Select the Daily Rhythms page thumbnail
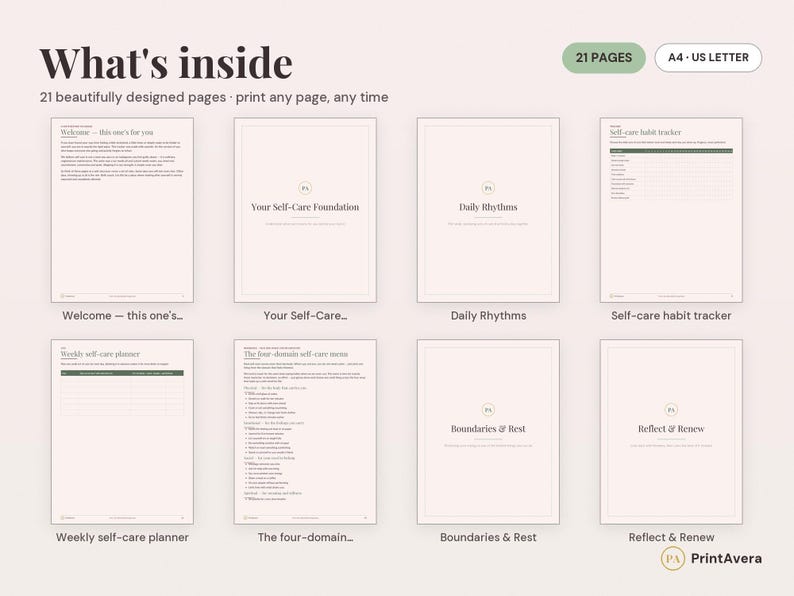The image size is (794, 596). 488,210
